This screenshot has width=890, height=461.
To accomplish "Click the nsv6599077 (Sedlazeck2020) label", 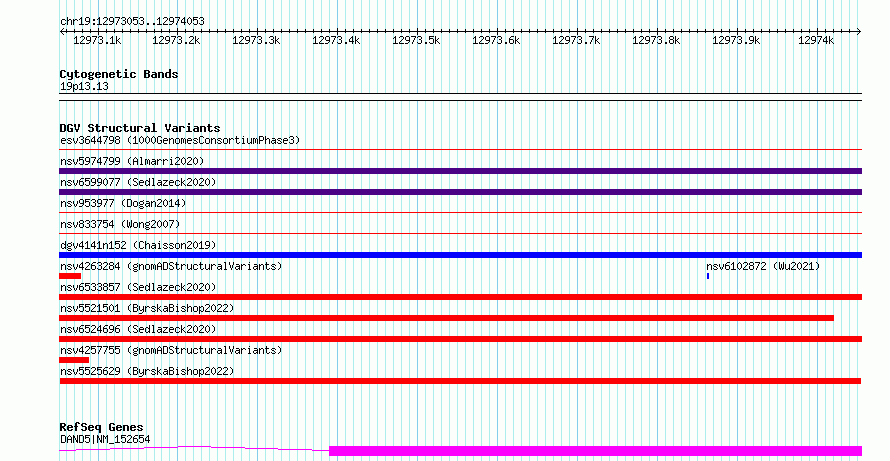I will [x=138, y=182].
